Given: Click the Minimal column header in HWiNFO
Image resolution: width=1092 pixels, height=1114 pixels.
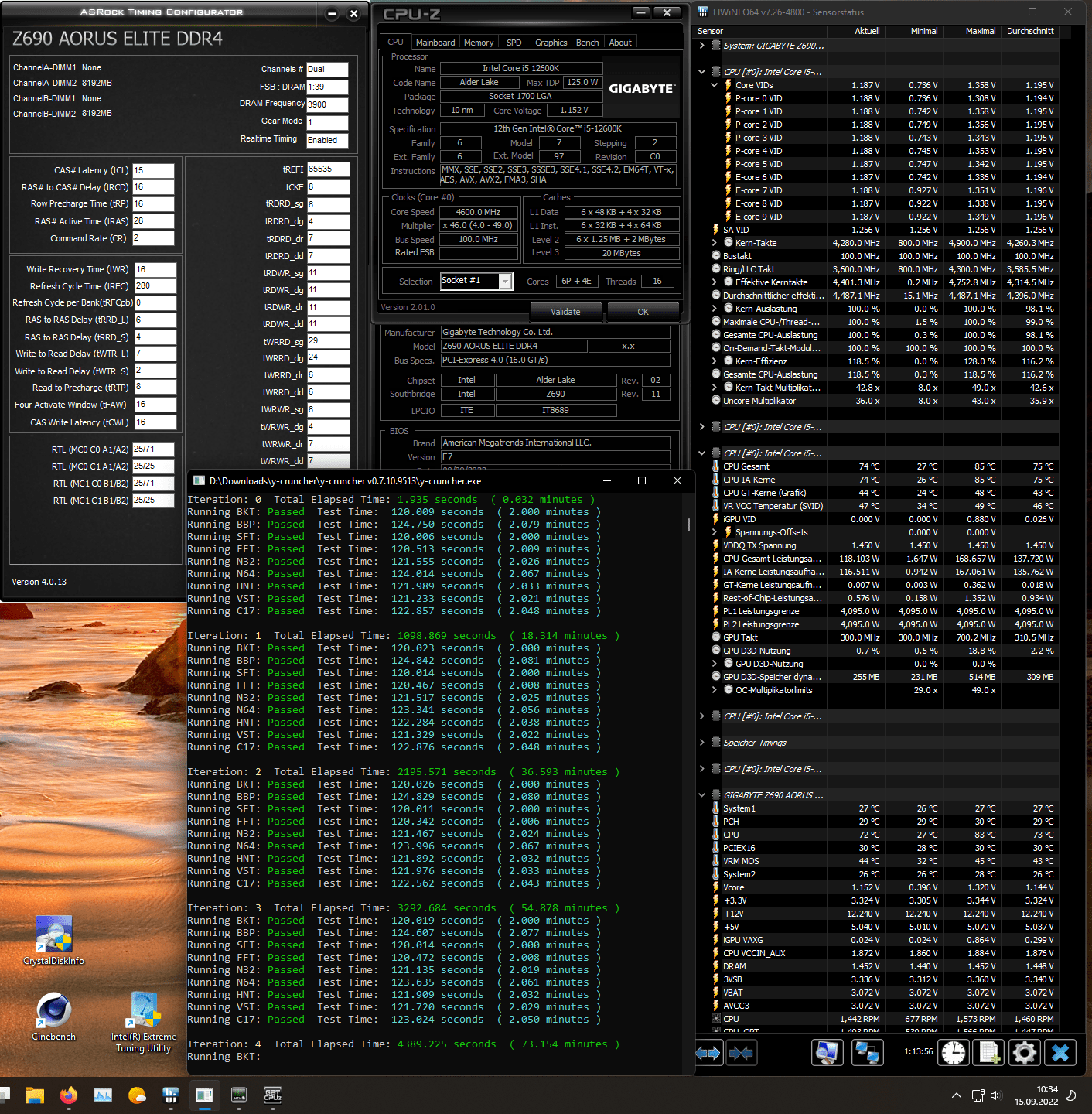Looking at the screenshot, I should tap(913, 31).
